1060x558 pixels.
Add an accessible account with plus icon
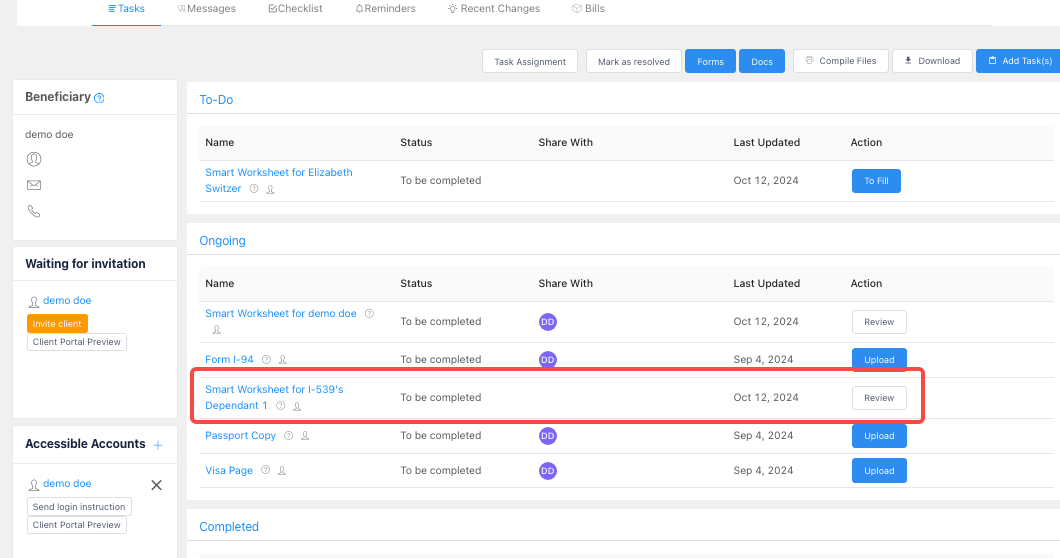(x=158, y=445)
